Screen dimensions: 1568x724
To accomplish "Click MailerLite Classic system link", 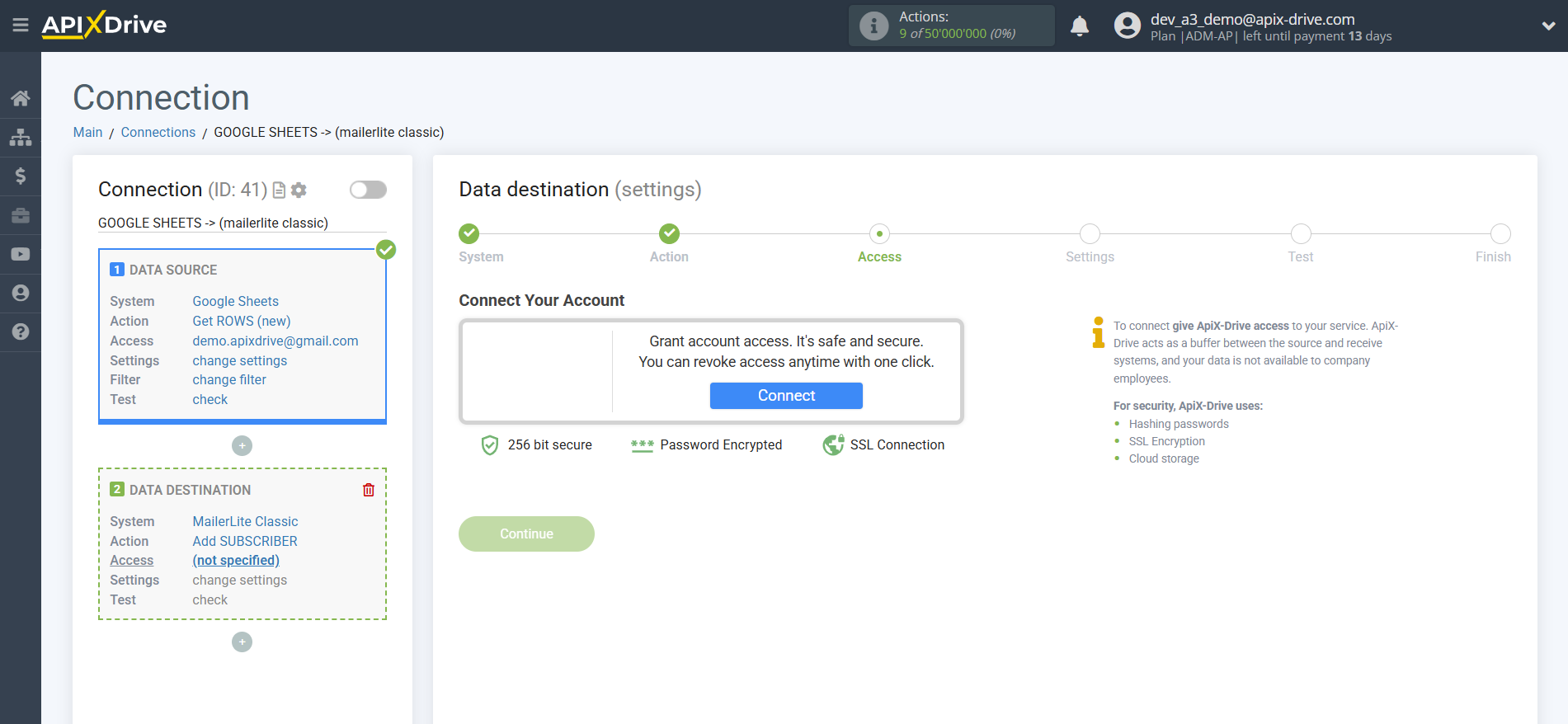I will [245, 521].
